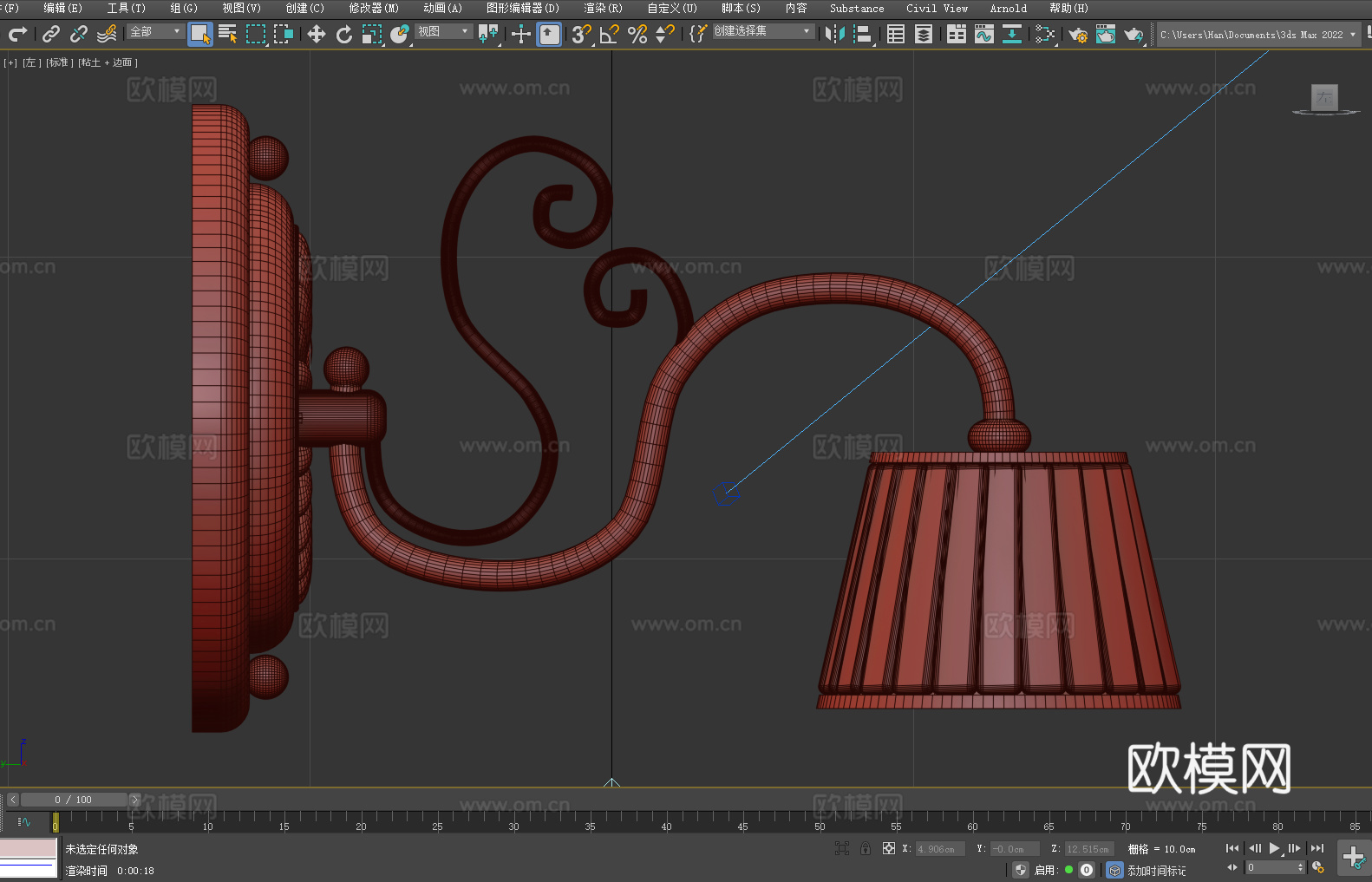Open the 视图 reference coordinate dropdown
Screen dimensions: 1372x882
pos(443,31)
